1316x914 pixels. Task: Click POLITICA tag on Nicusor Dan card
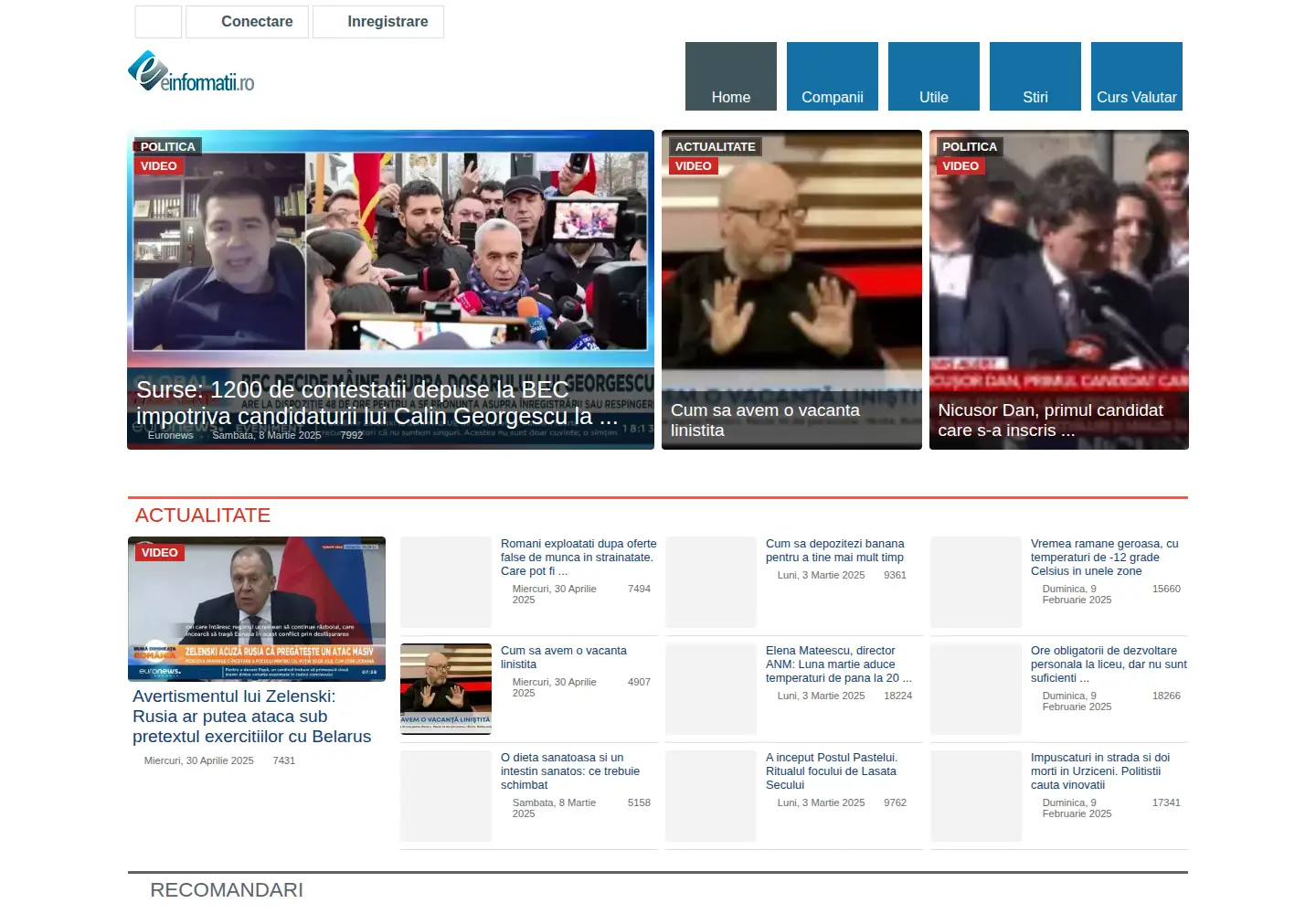tap(970, 146)
